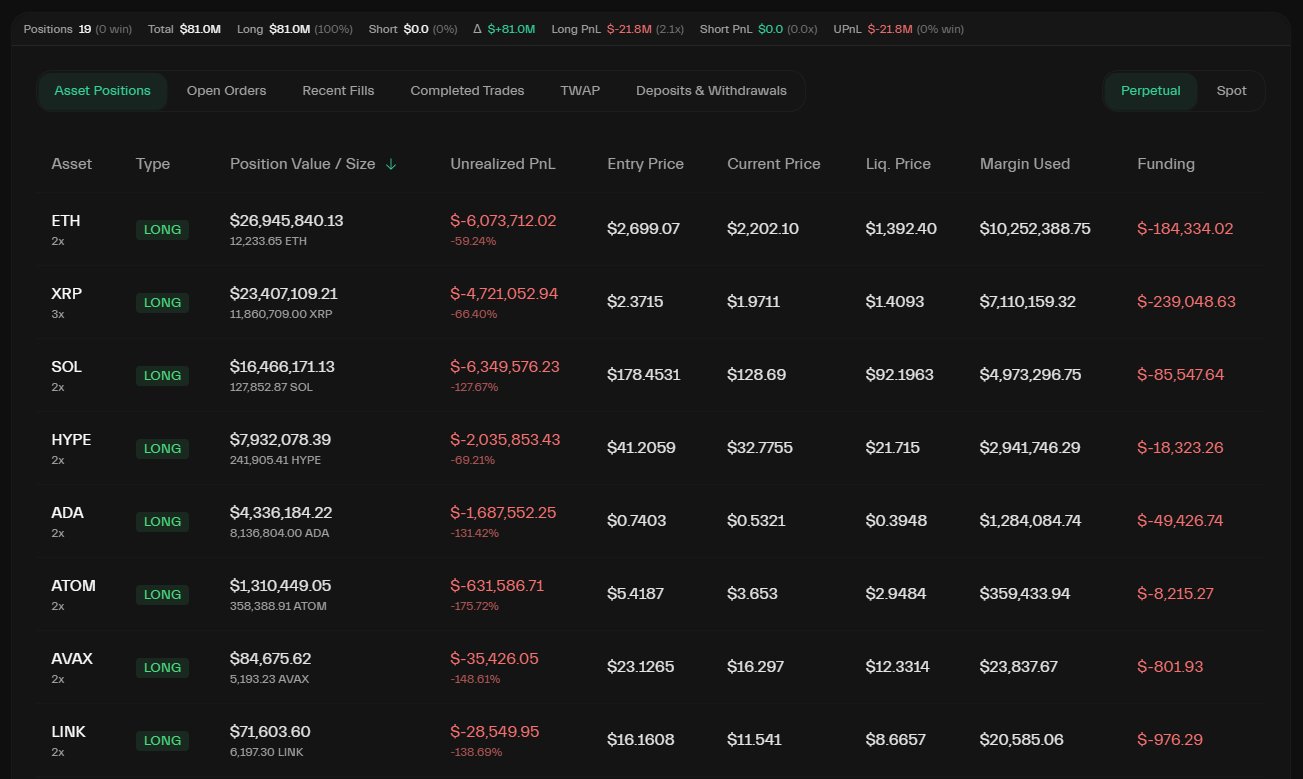Sort by Current Price column header

click(x=773, y=164)
